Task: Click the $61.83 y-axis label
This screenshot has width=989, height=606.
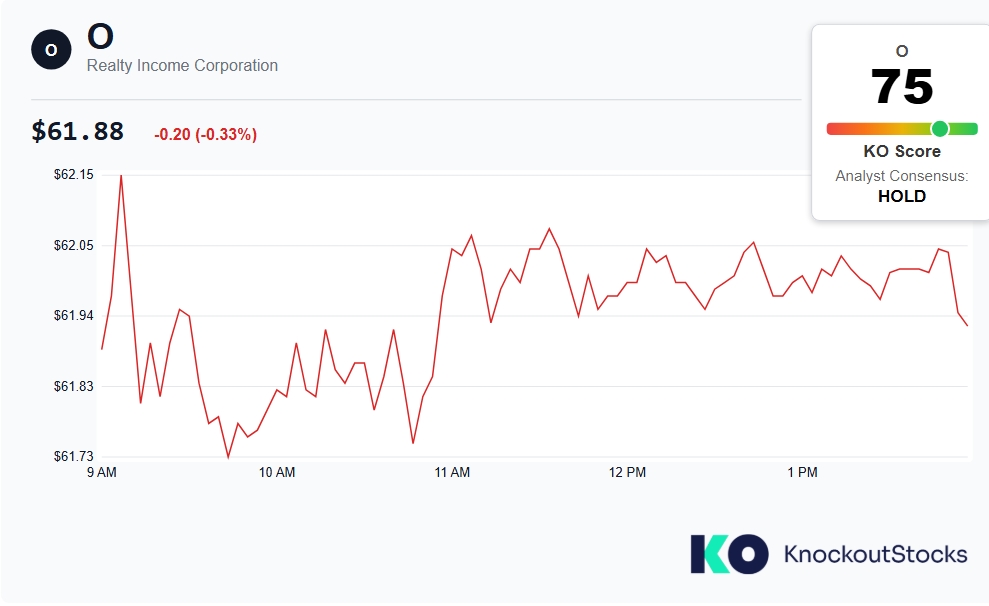Action: (74, 386)
